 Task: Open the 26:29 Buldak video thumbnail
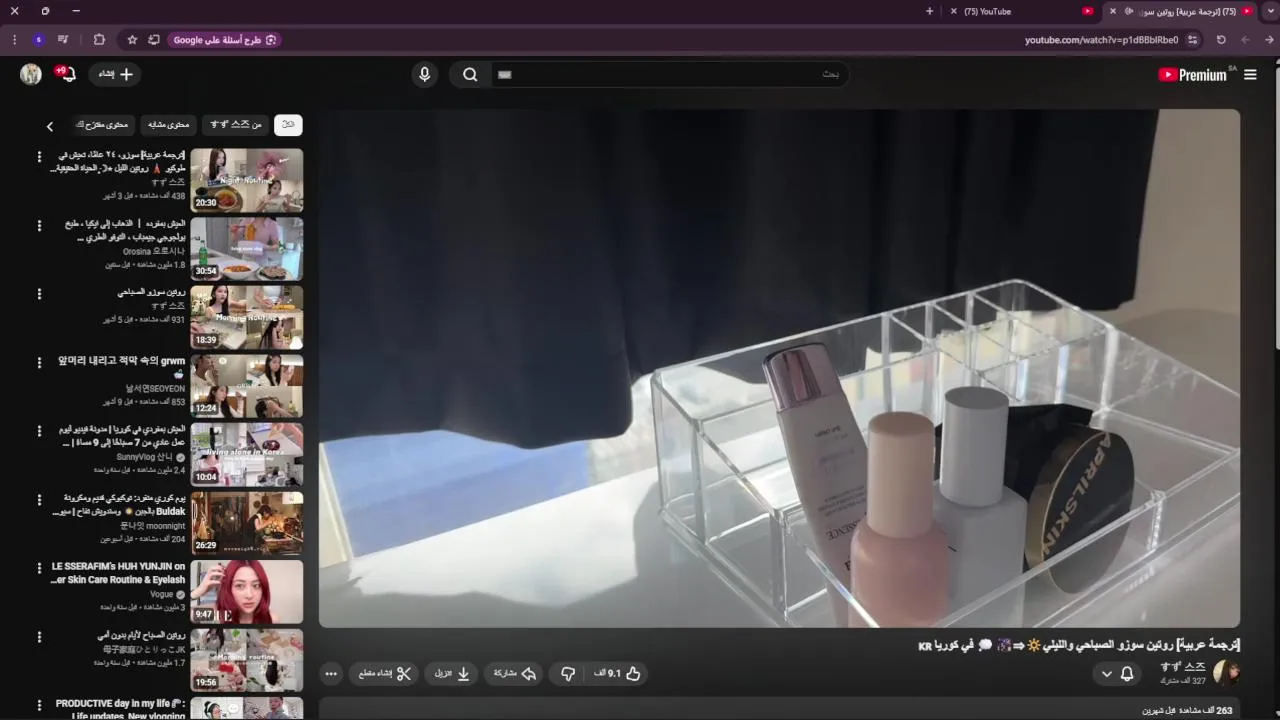247,523
